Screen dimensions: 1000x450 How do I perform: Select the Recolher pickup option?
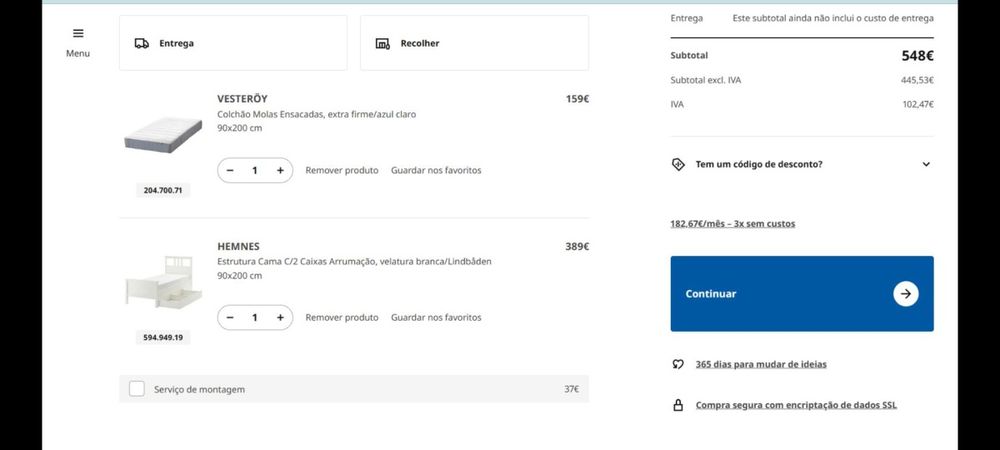[474, 43]
